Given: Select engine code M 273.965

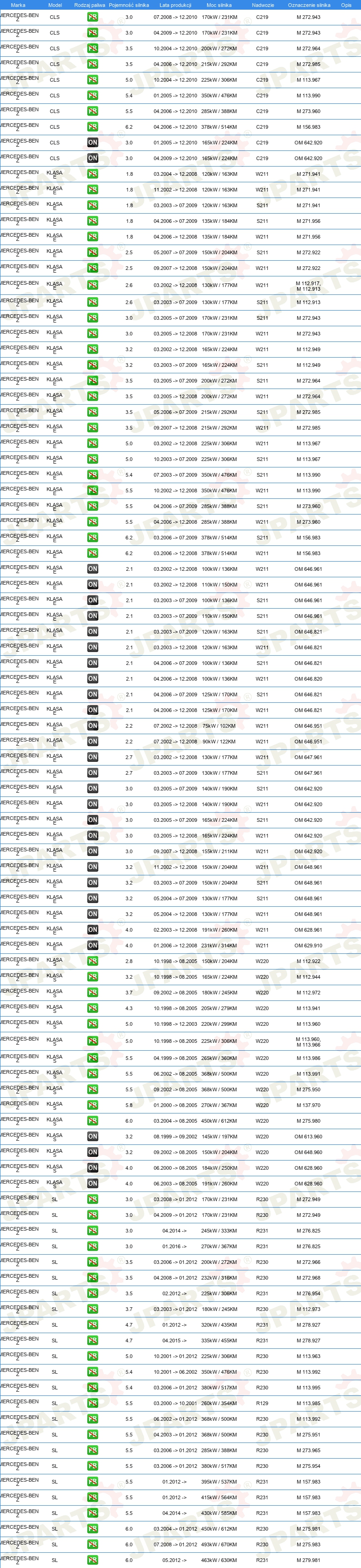Looking at the screenshot, I should pos(309,1450).
